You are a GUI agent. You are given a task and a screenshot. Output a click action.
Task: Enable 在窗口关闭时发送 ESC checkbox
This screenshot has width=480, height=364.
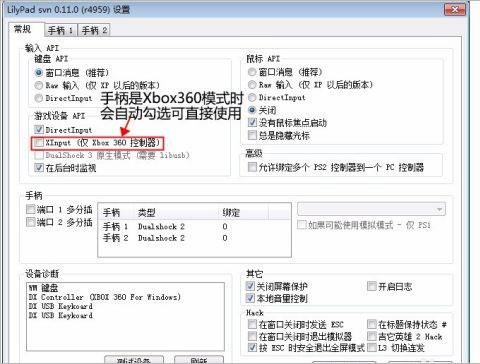point(252,324)
